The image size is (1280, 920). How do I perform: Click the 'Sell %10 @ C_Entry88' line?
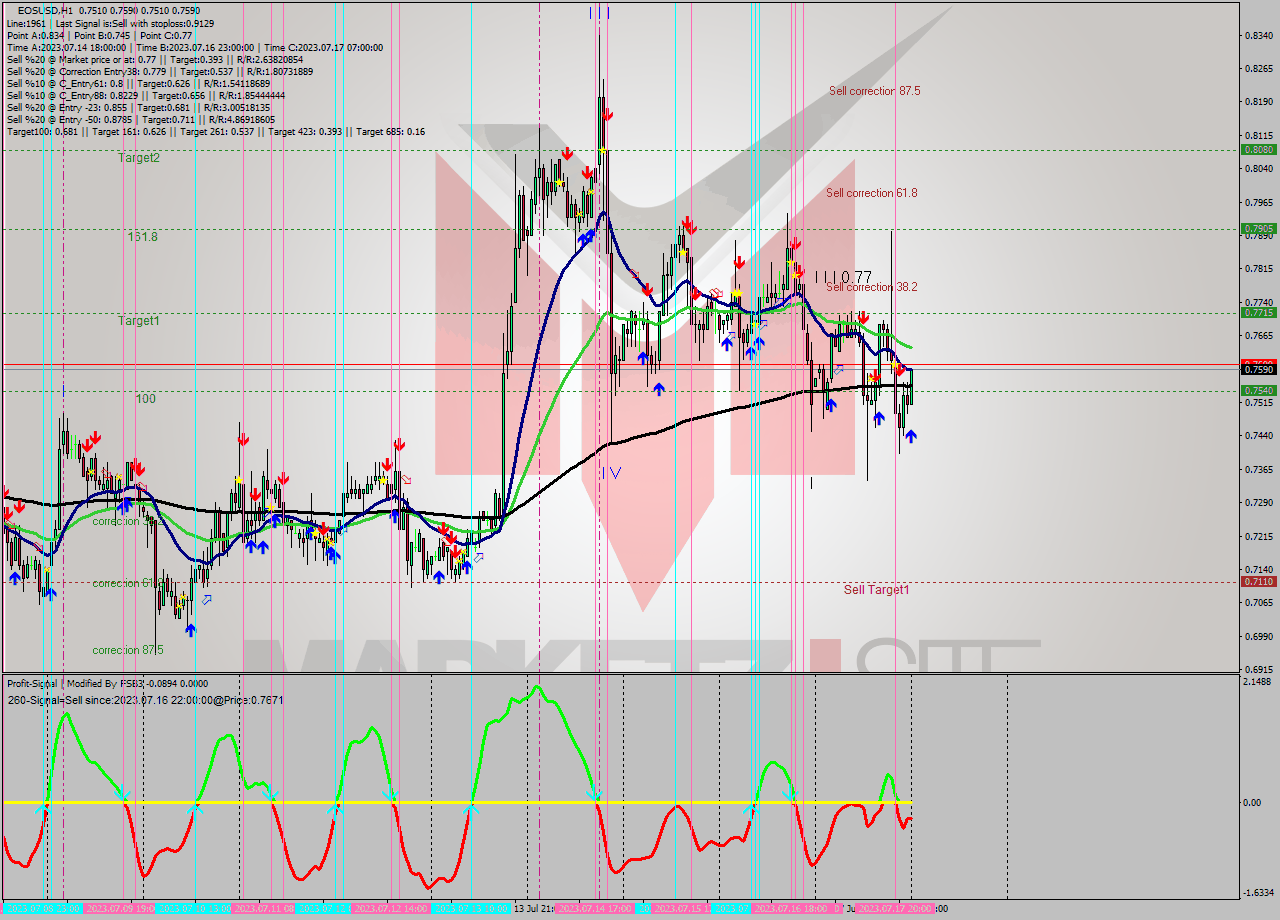[146, 95]
